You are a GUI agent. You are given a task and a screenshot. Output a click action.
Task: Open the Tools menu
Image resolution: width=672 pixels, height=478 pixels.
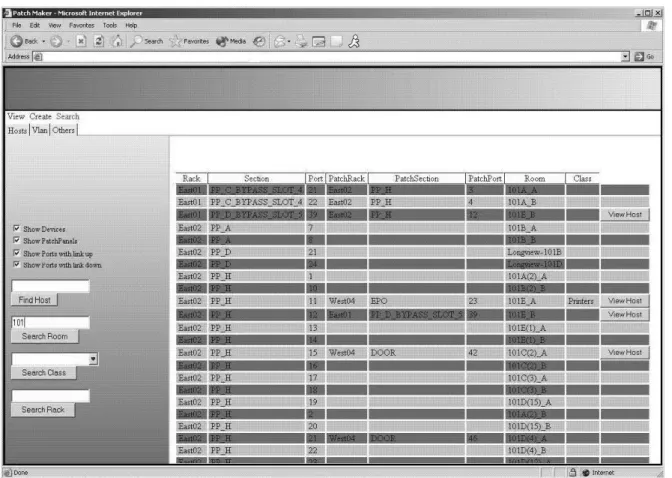tap(110, 25)
